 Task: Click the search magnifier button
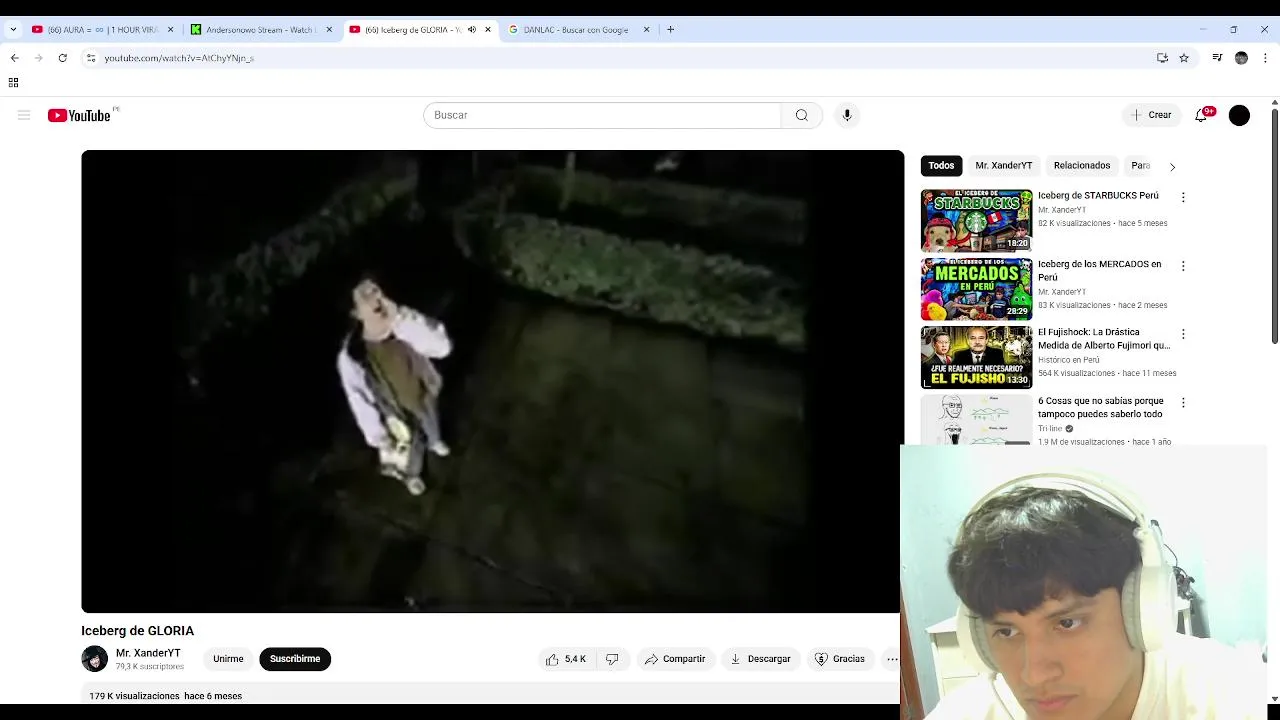tap(802, 115)
